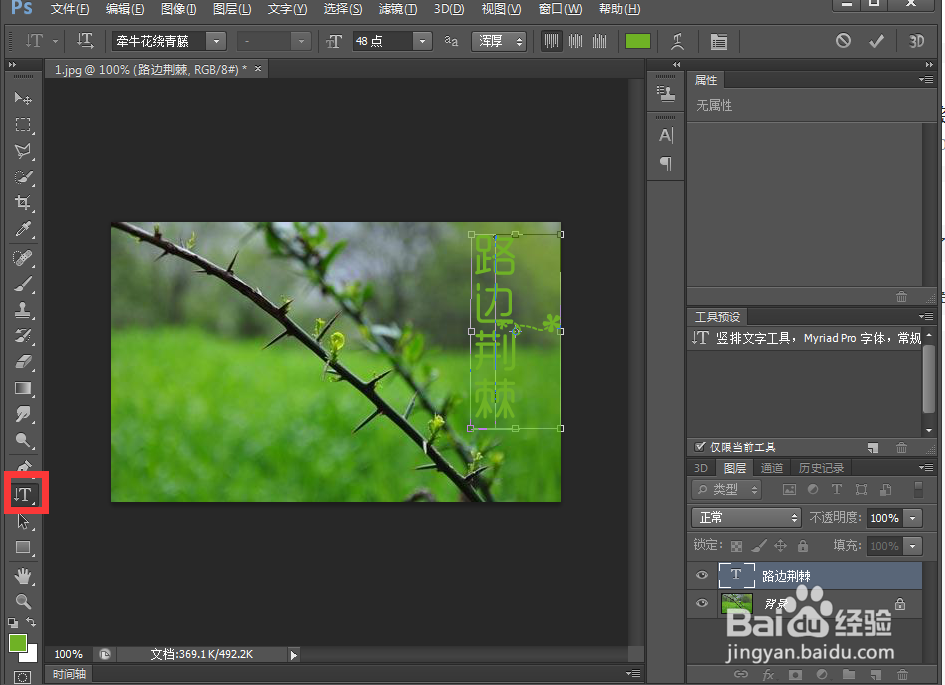945x685 pixels.
Task: Select the Move tool
Action: 23,98
